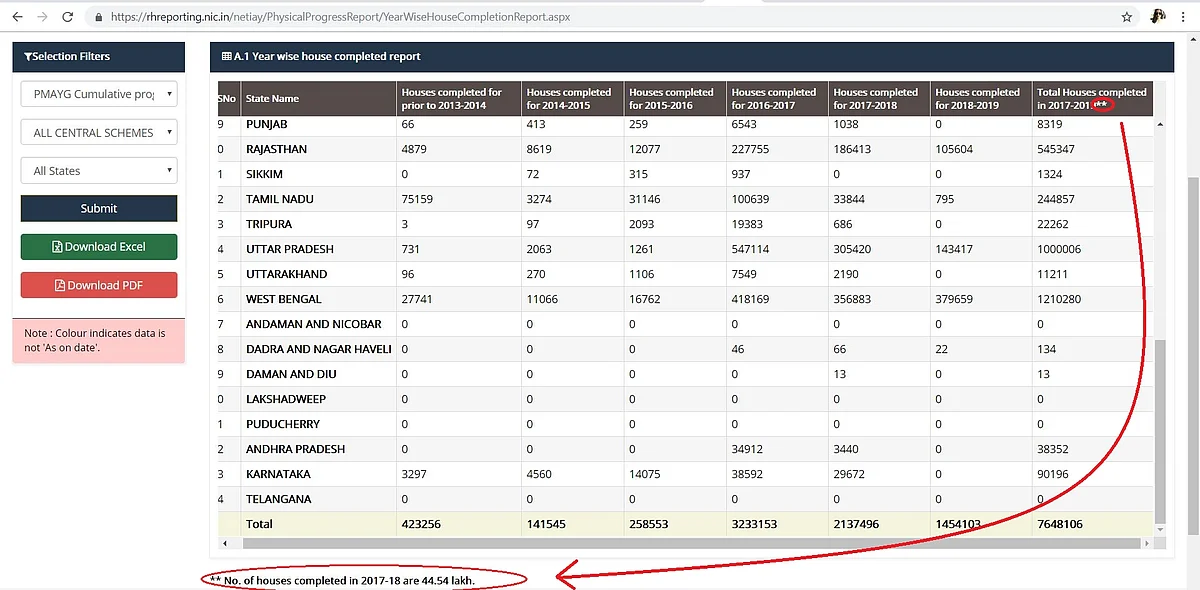
Task: Select the ANDHRA PRADESH row name
Action: (x=295, y=449)
